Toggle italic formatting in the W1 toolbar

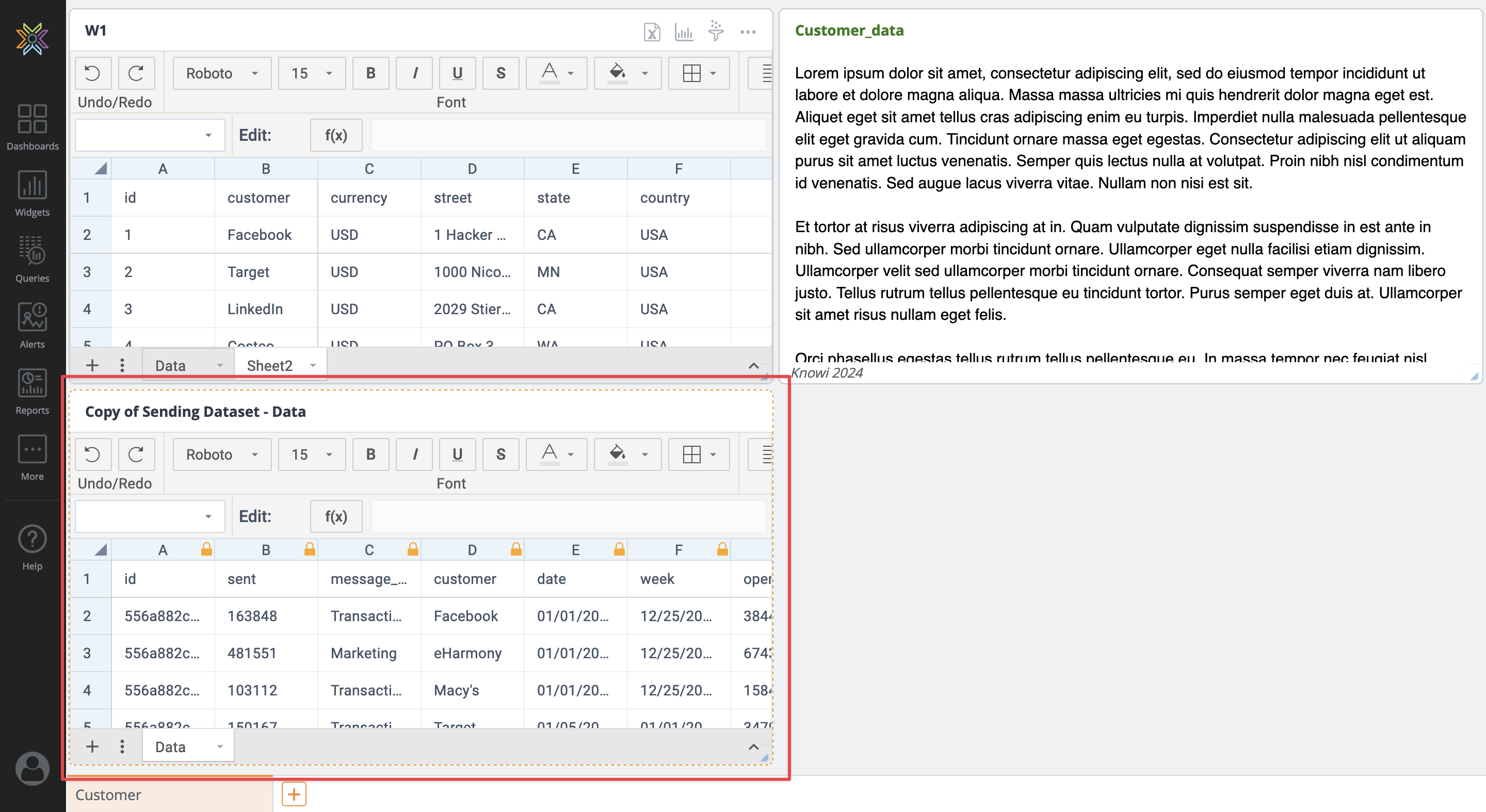pos(414,73)
